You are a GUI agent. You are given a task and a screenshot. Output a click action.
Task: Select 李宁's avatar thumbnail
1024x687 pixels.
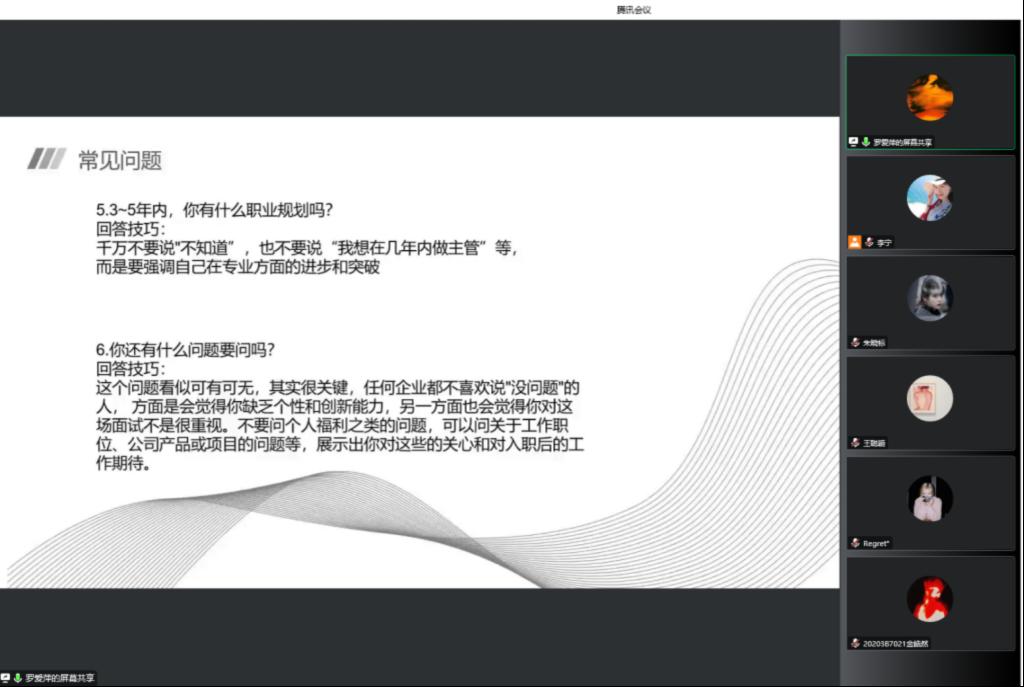point(929,198)
